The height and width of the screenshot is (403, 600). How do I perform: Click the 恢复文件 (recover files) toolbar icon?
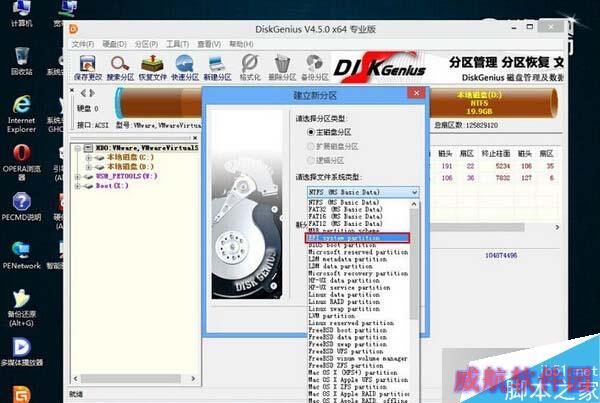152,67
